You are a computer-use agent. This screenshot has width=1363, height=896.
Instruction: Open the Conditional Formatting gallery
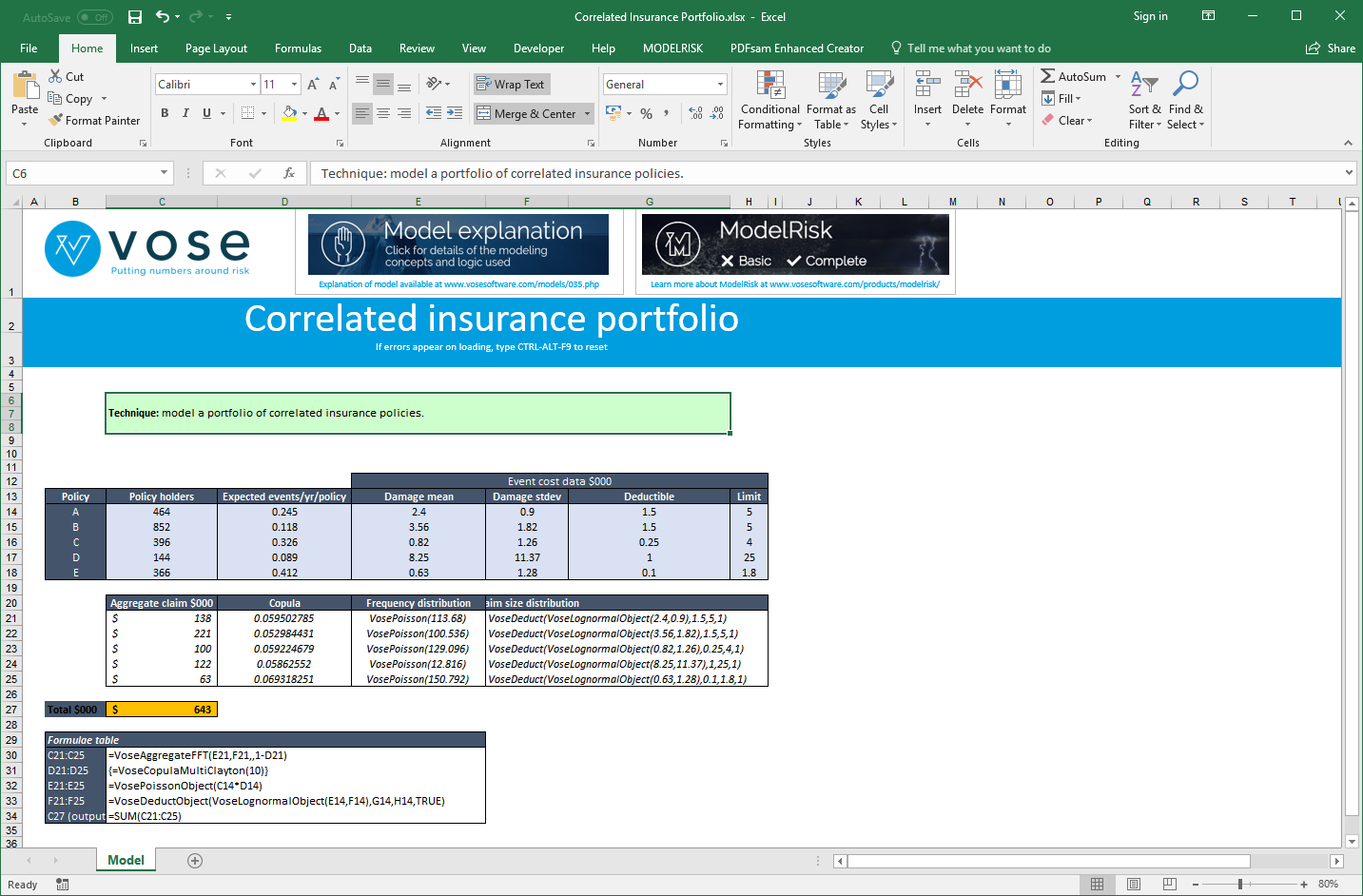point(769,100)
